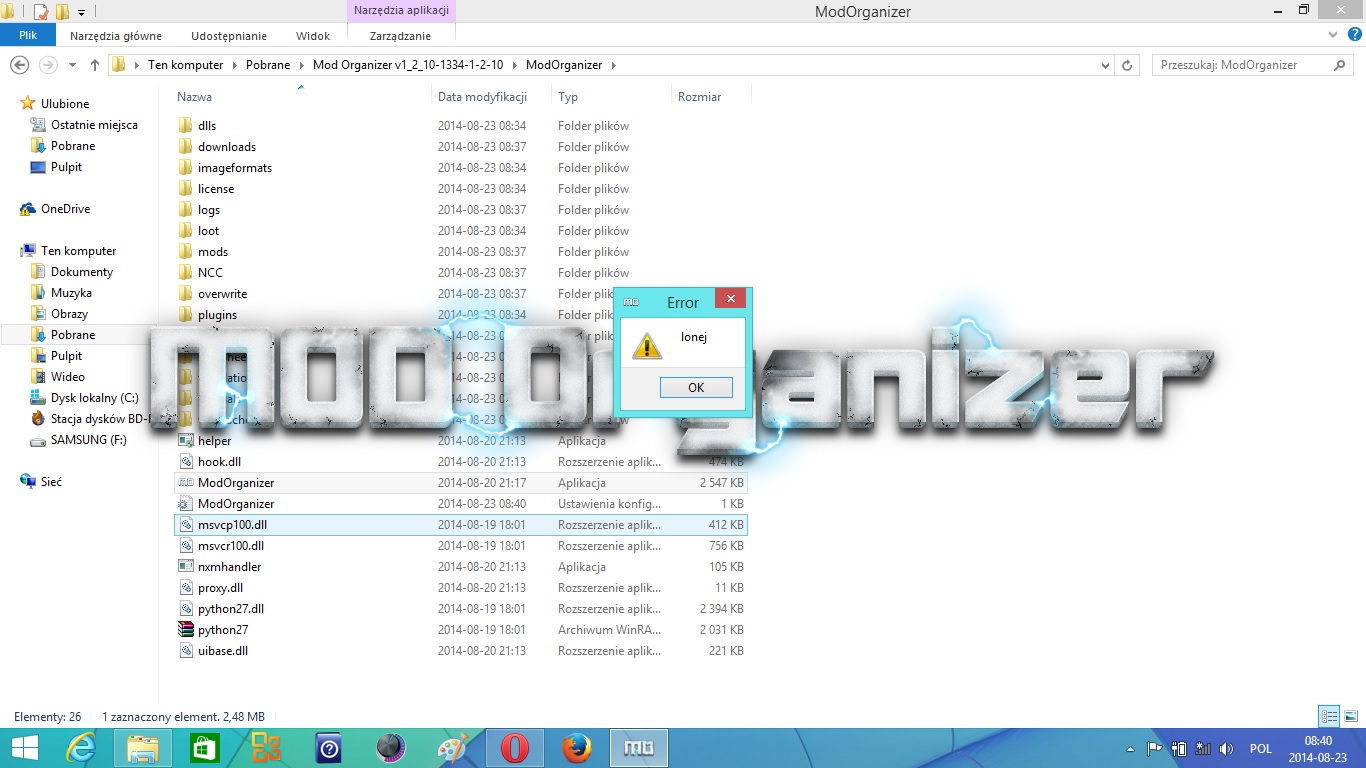This screenshot has width=1366, height=768.
Task: Open Dysk lokalny (C:) in sidebar
Action: click(x=94, y=398)
